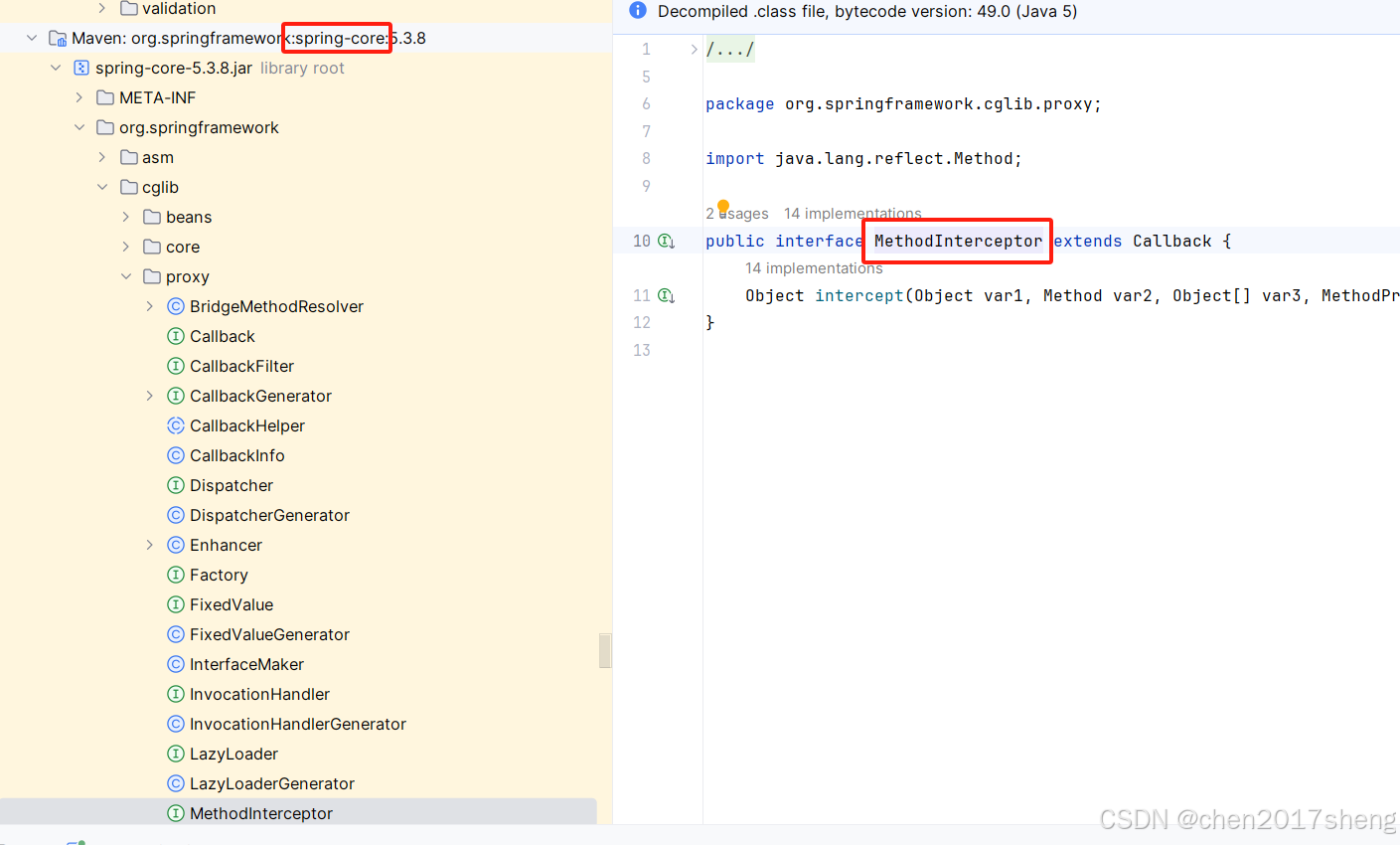Open the 2 usages hint

[x=737, y=214]
